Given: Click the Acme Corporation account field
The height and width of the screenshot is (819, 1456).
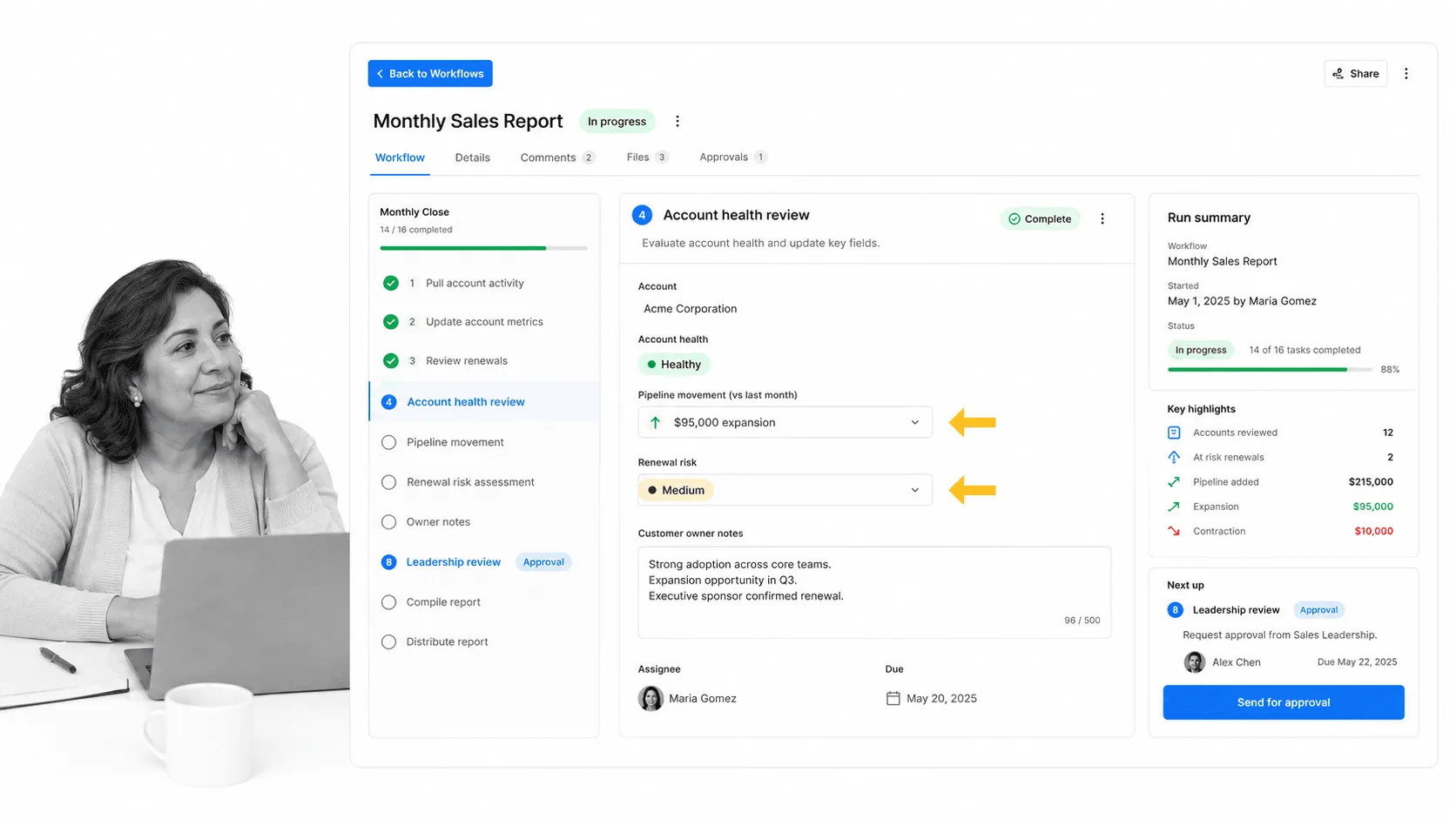Looking at the screenshot, I should pos(690,309).
